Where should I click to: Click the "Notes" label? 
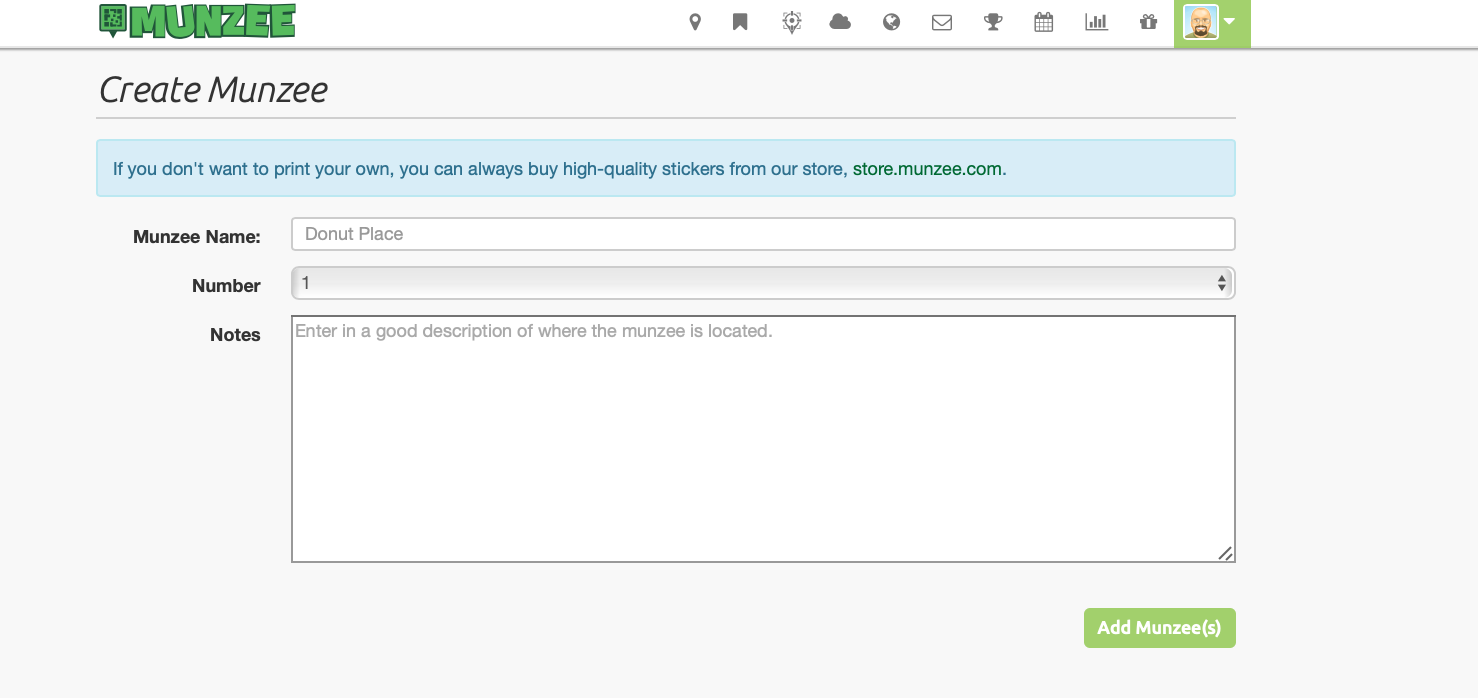[x=235, y=335]
